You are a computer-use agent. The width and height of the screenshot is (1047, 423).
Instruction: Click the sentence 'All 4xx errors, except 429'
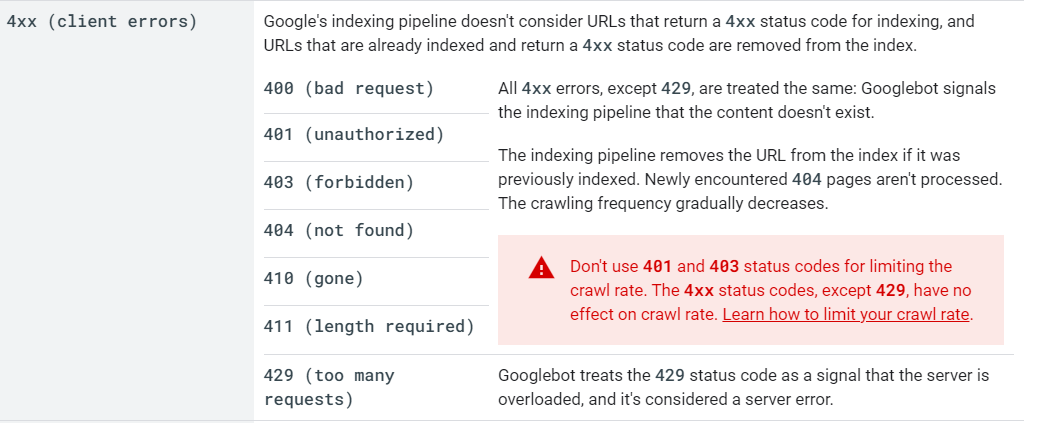tap(594, 88)
